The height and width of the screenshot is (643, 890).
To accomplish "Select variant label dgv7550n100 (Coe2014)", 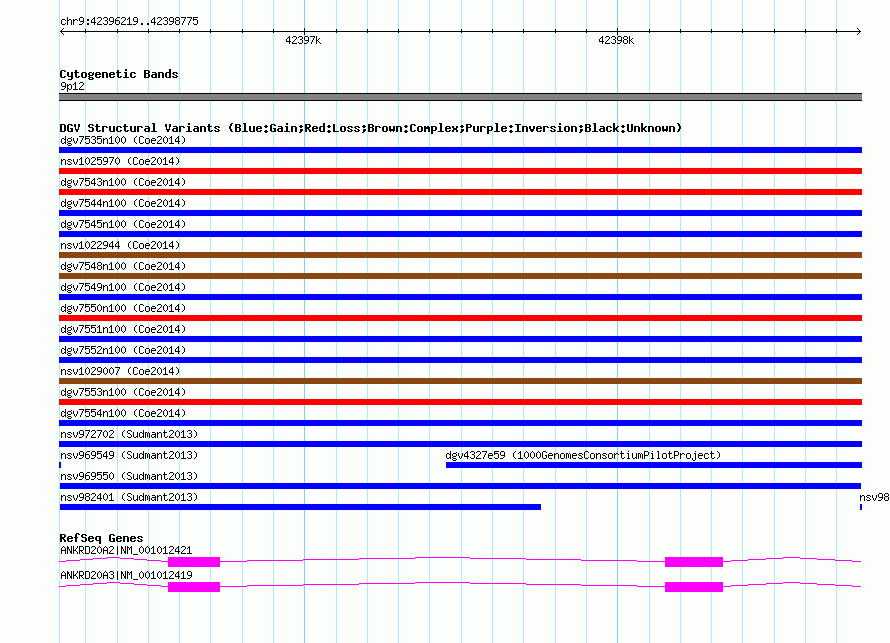I will pos(123,308).
